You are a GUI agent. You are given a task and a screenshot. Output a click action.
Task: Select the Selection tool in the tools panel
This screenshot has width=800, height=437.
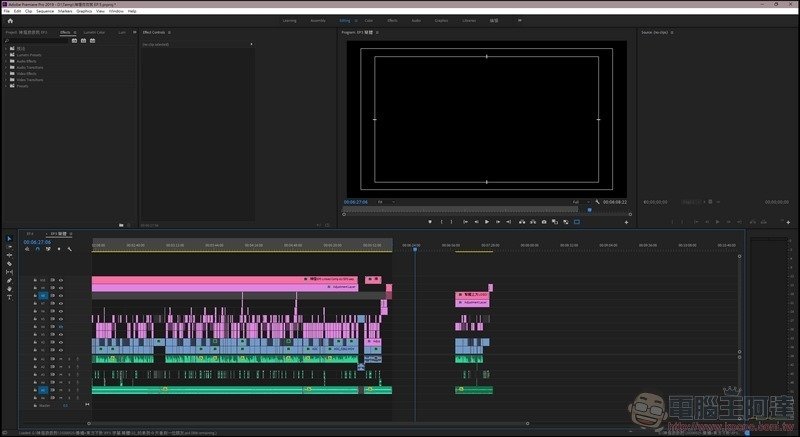tap(9, 239)
